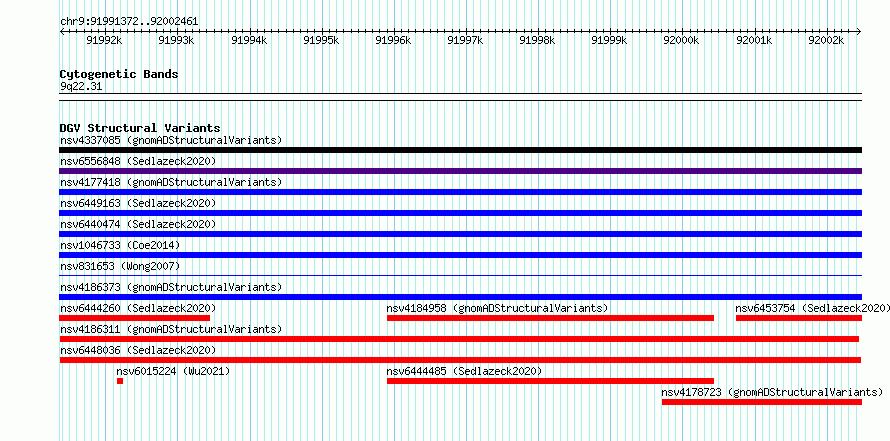Image resolution: width=890 pixels, height=441 pixels.
Task: Click the 92000k ruler tick label
Action: tap(681, 40)
